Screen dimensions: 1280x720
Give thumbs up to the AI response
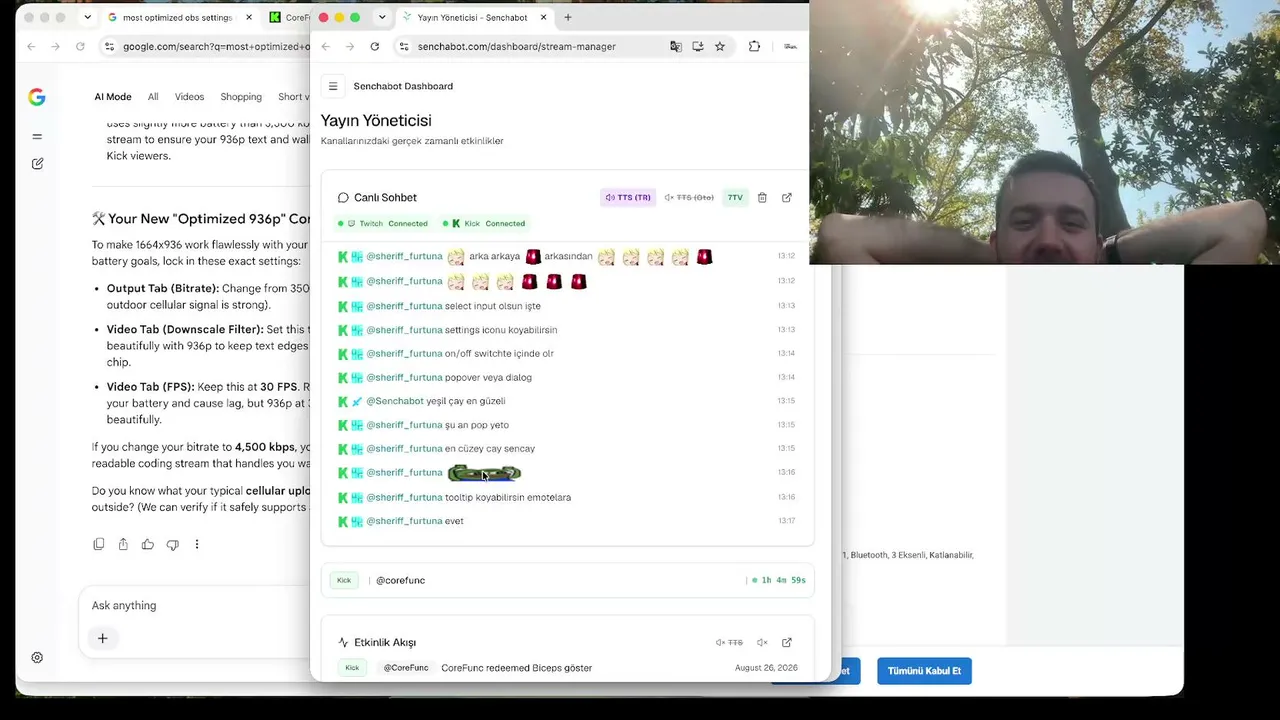coord(148,544)
